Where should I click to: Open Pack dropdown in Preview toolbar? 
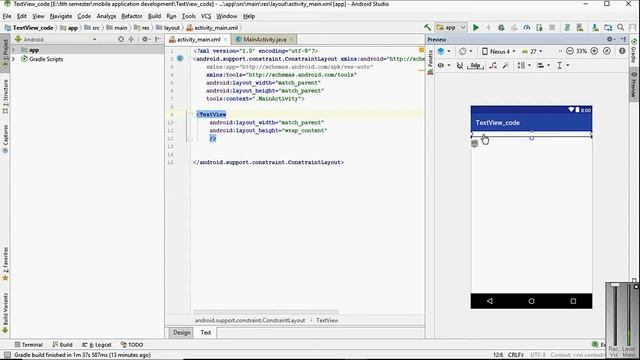(524, 65)
